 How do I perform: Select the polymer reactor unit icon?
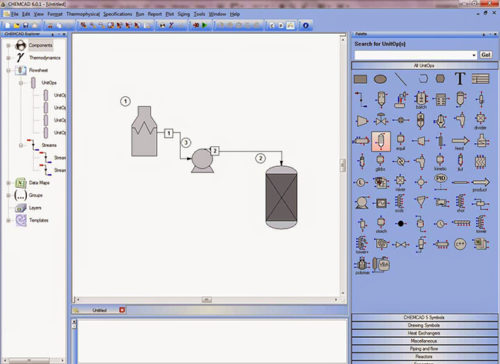tap(362, 266)
